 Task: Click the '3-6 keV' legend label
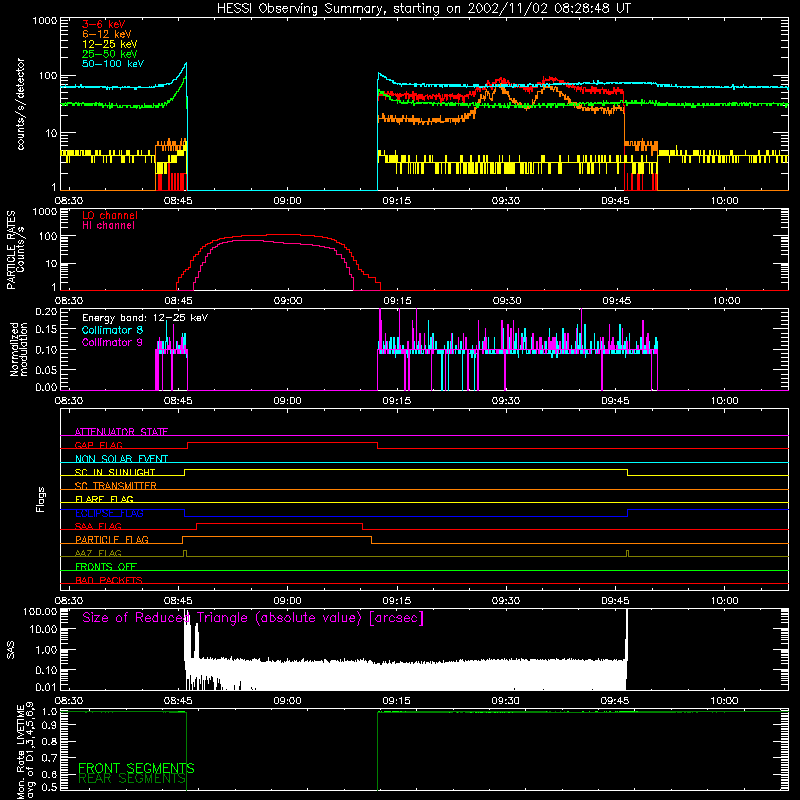(x=104, y=24)
